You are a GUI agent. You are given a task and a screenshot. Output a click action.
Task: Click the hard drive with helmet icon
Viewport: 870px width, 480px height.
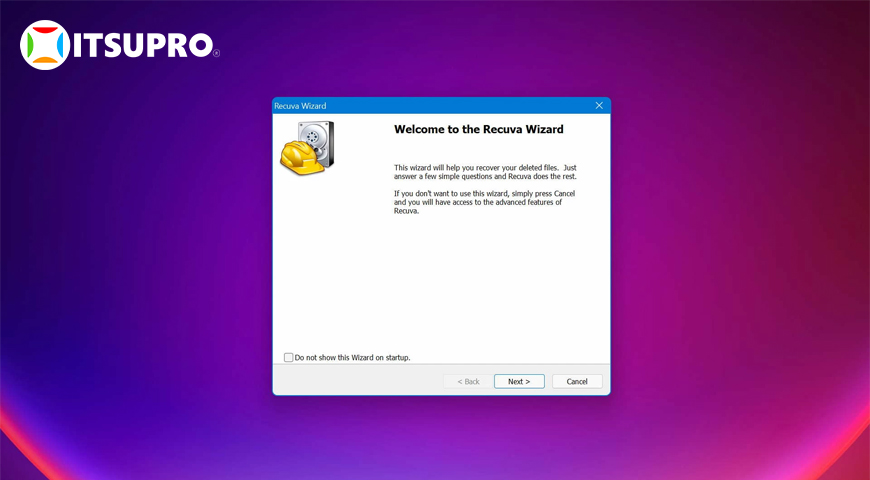point(307,148)
